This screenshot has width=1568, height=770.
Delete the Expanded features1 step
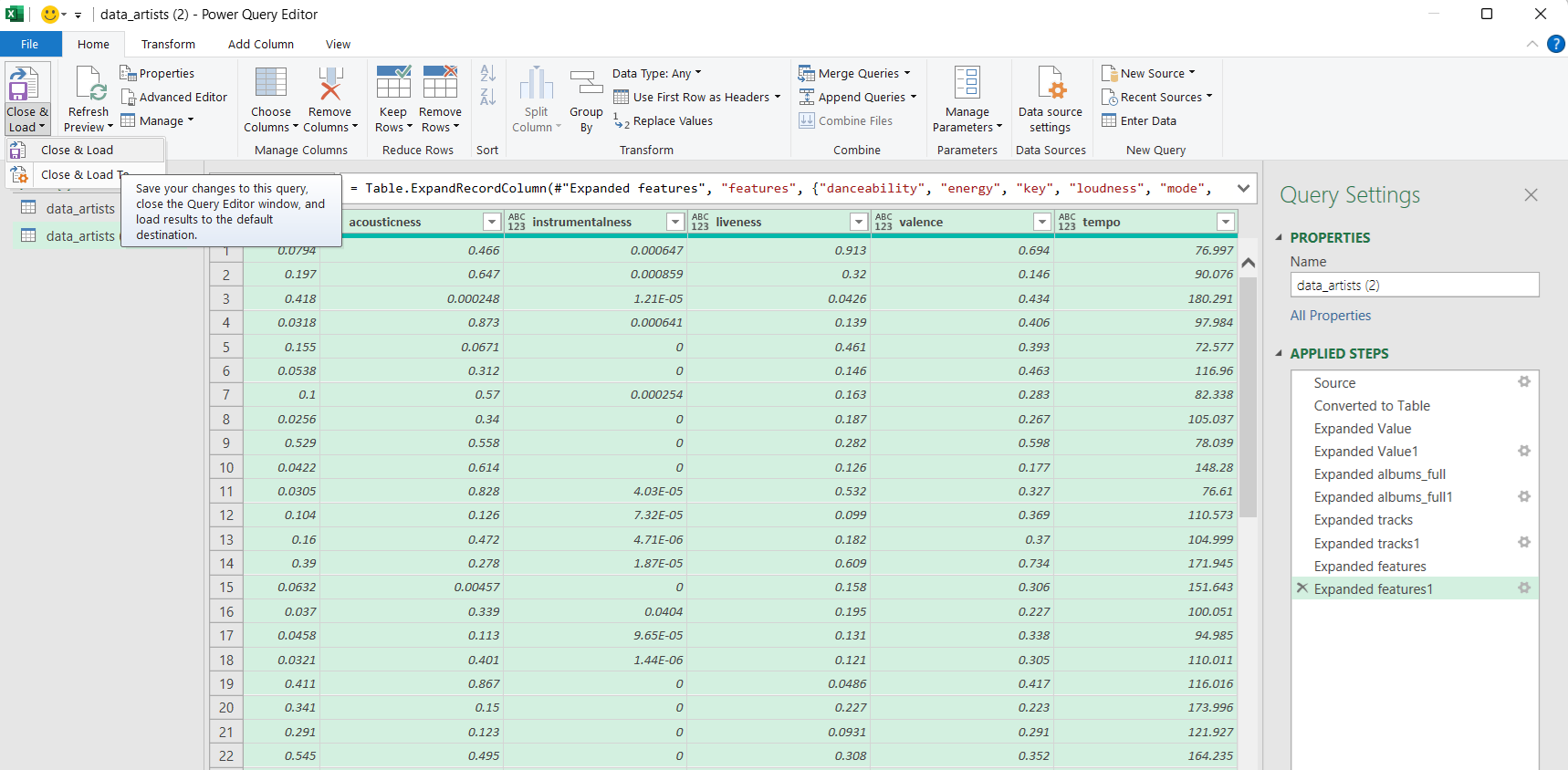click(x=1302, y=588)
